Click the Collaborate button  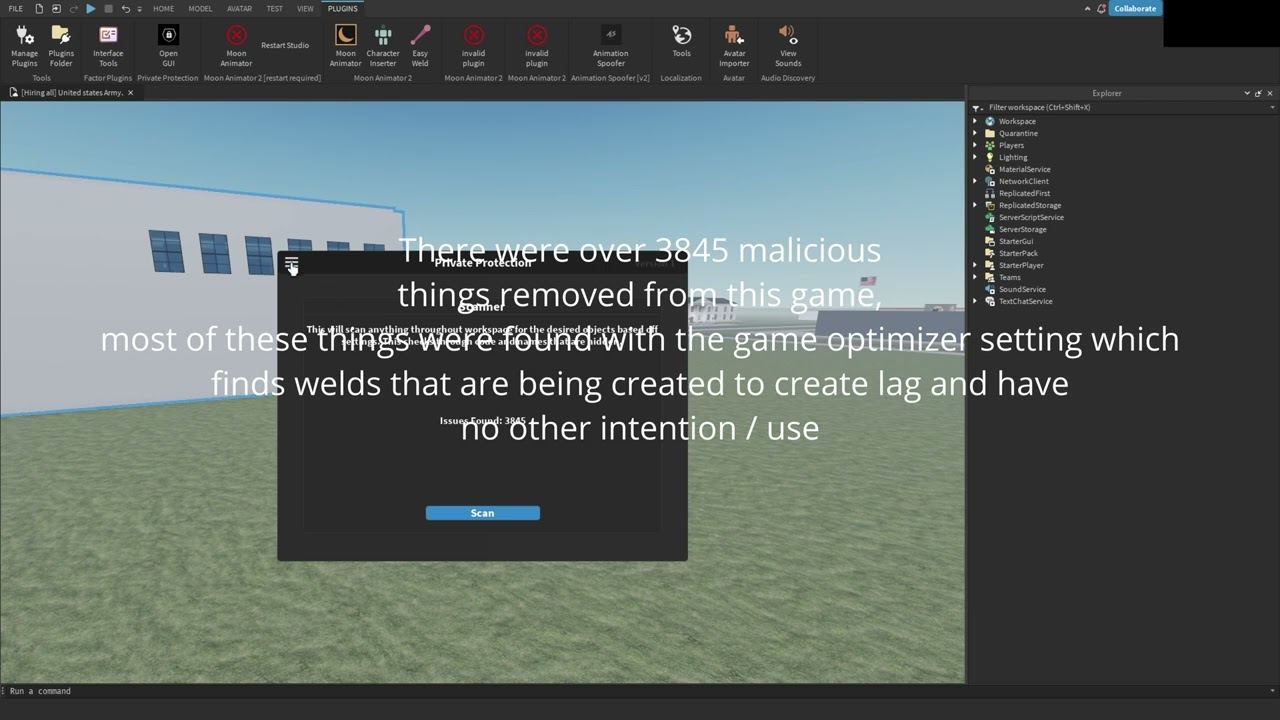point(1135,8)
